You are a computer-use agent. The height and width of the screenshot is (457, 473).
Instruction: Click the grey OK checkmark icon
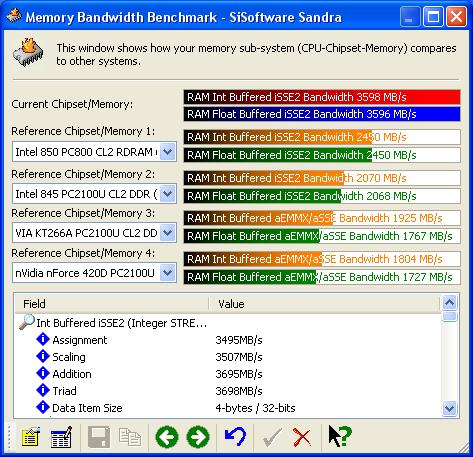(x=272, y=437)
